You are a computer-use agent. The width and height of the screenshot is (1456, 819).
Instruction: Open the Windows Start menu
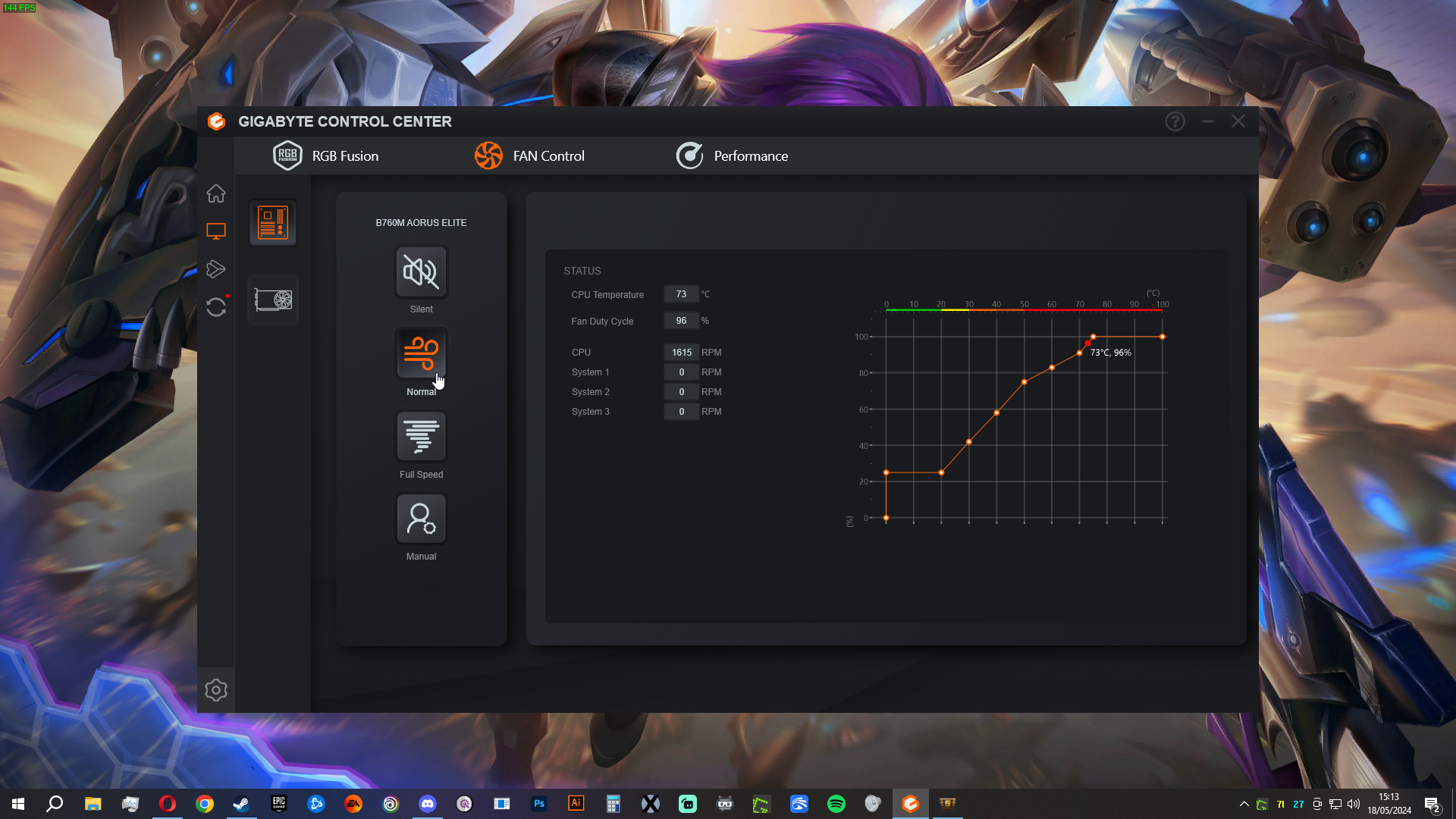pos(18,804)
